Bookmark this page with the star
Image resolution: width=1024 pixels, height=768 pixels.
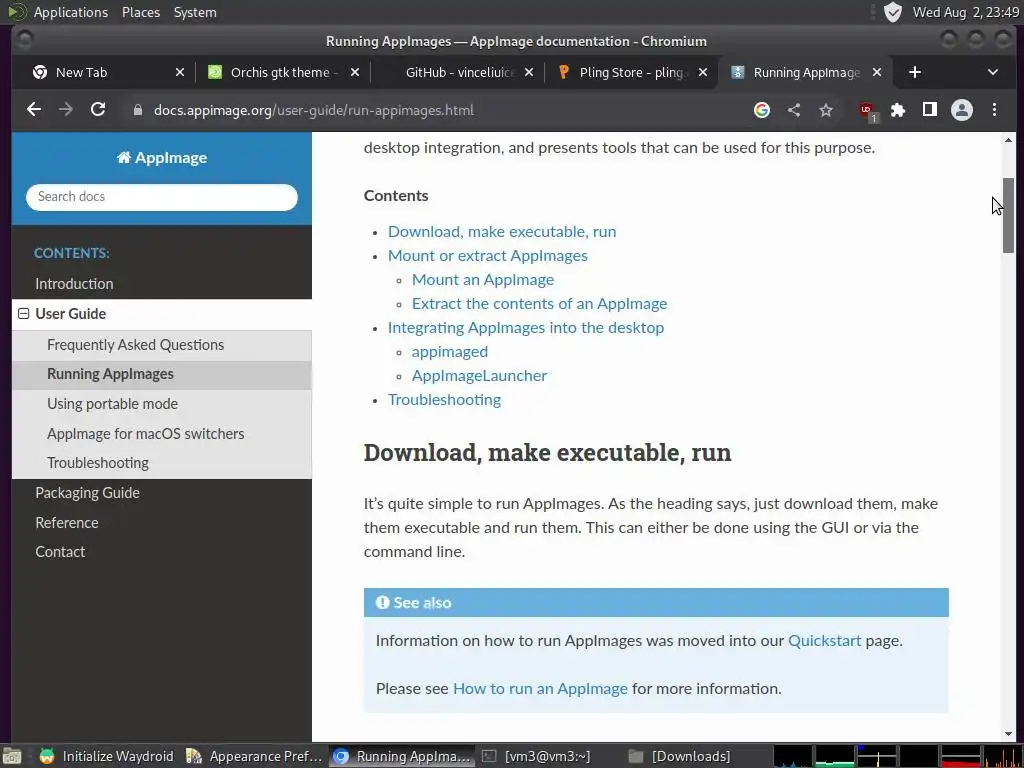pyautogui.click(x=826, y=110)
